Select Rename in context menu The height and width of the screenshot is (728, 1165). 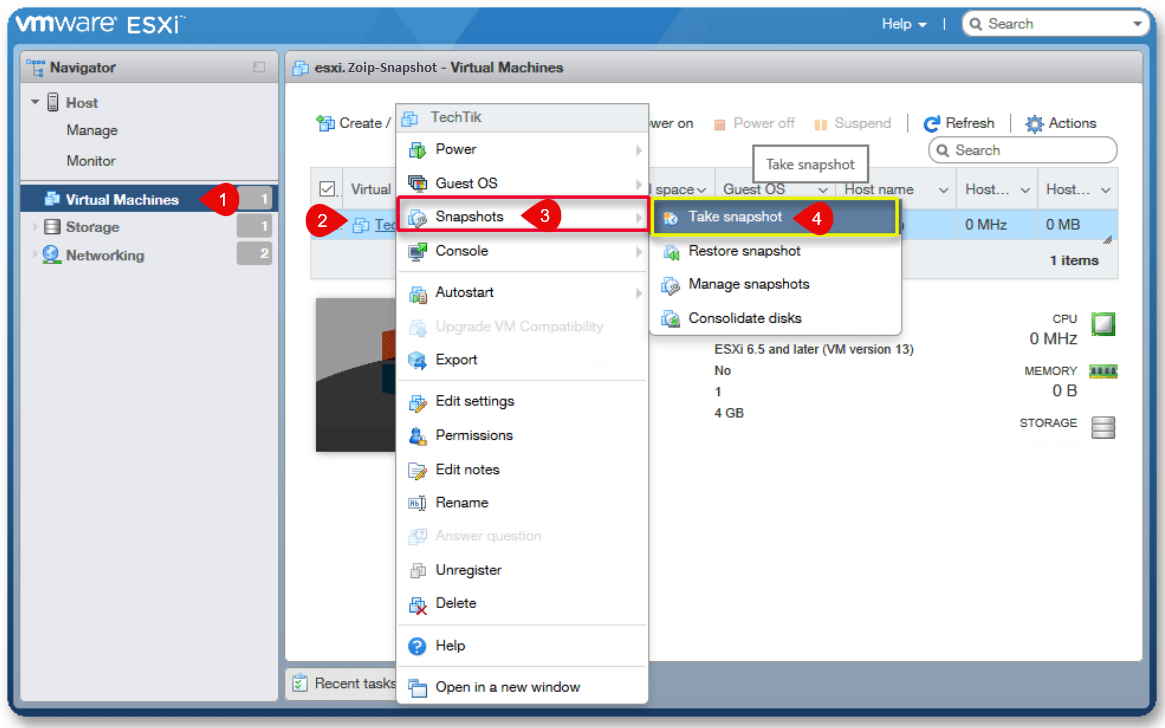(x=522, y=503)
